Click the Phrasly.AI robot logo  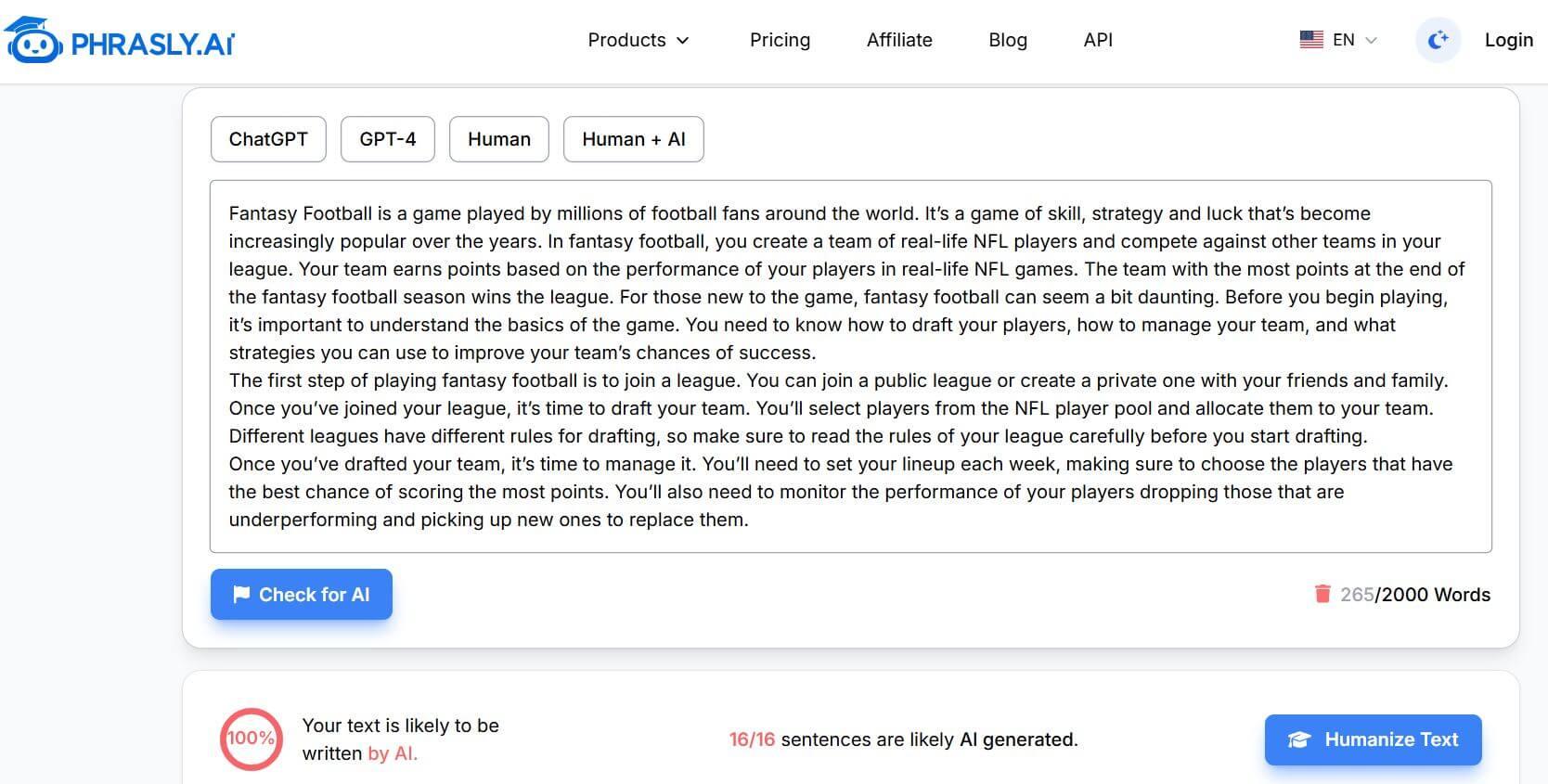[33, 41]
